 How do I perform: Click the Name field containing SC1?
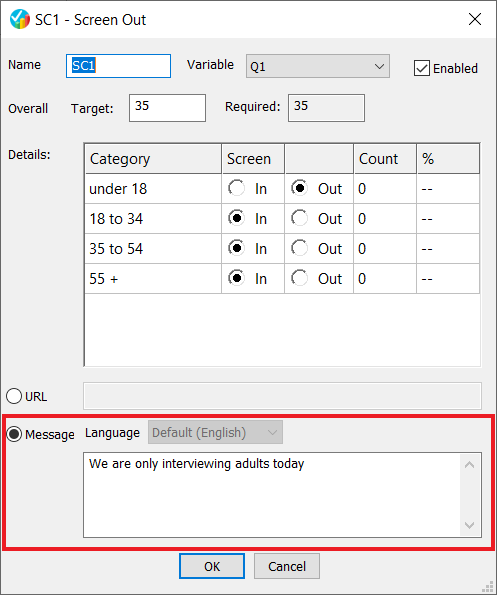[x=118, y=66]
